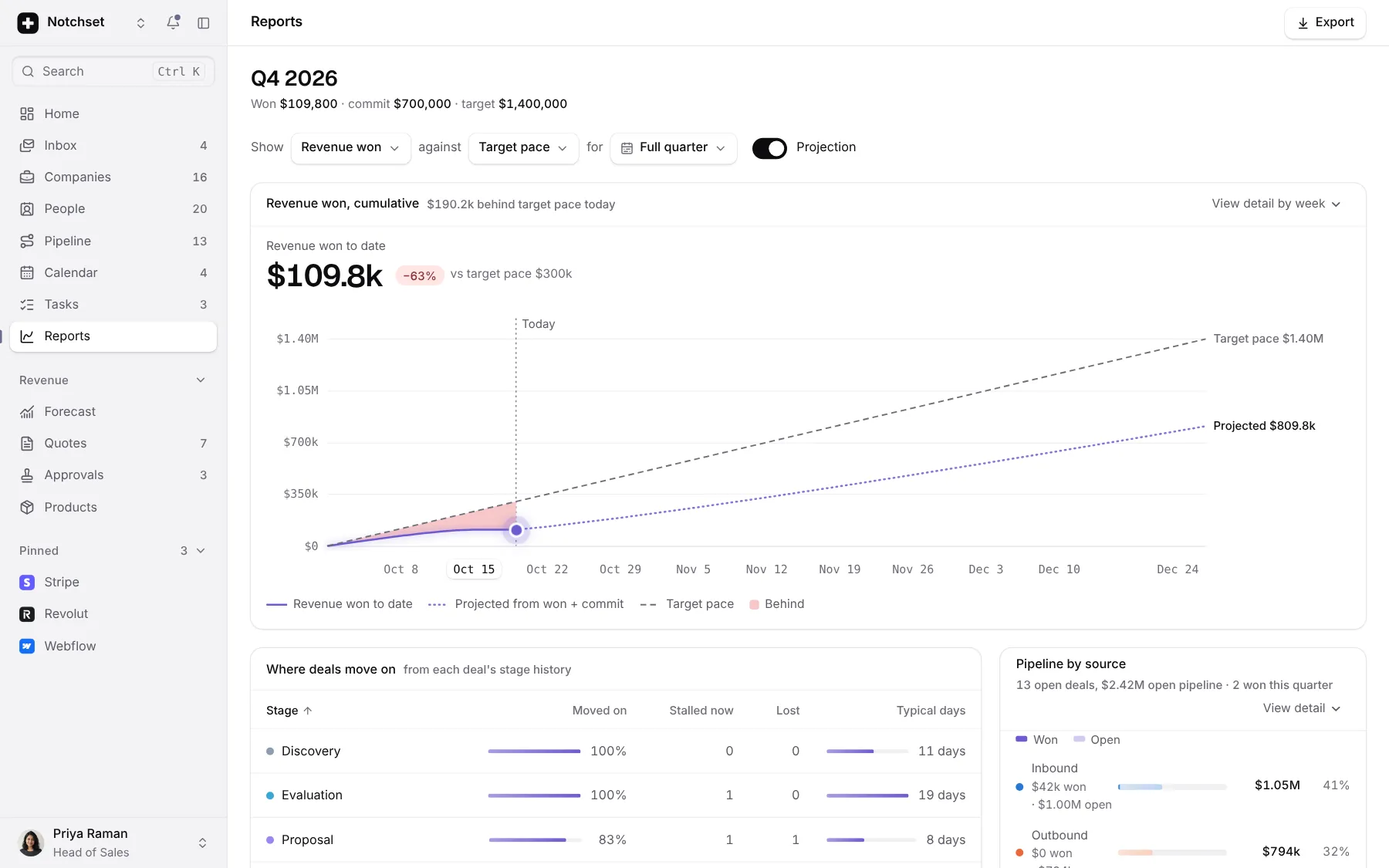This screenshot has width=1389, height=868.
Task: Go to Reports in sidebar
Action: [x=113, y=336]
